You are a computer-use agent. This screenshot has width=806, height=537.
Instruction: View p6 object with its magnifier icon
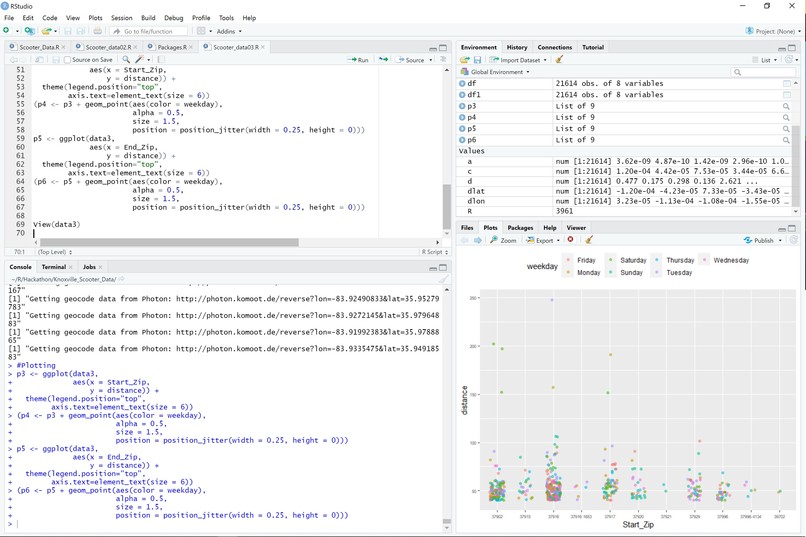coord(786,140)
